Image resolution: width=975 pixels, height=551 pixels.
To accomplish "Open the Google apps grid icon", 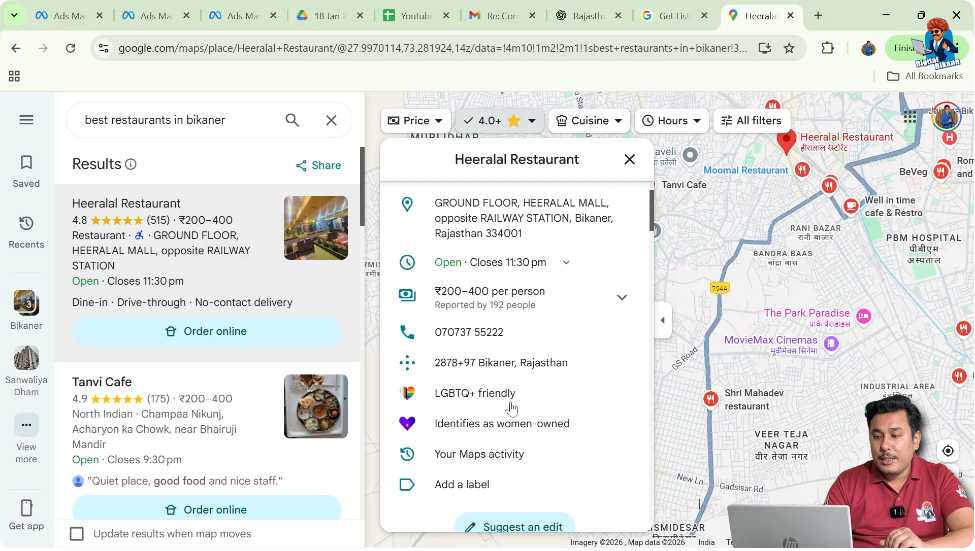I will 910,118.
